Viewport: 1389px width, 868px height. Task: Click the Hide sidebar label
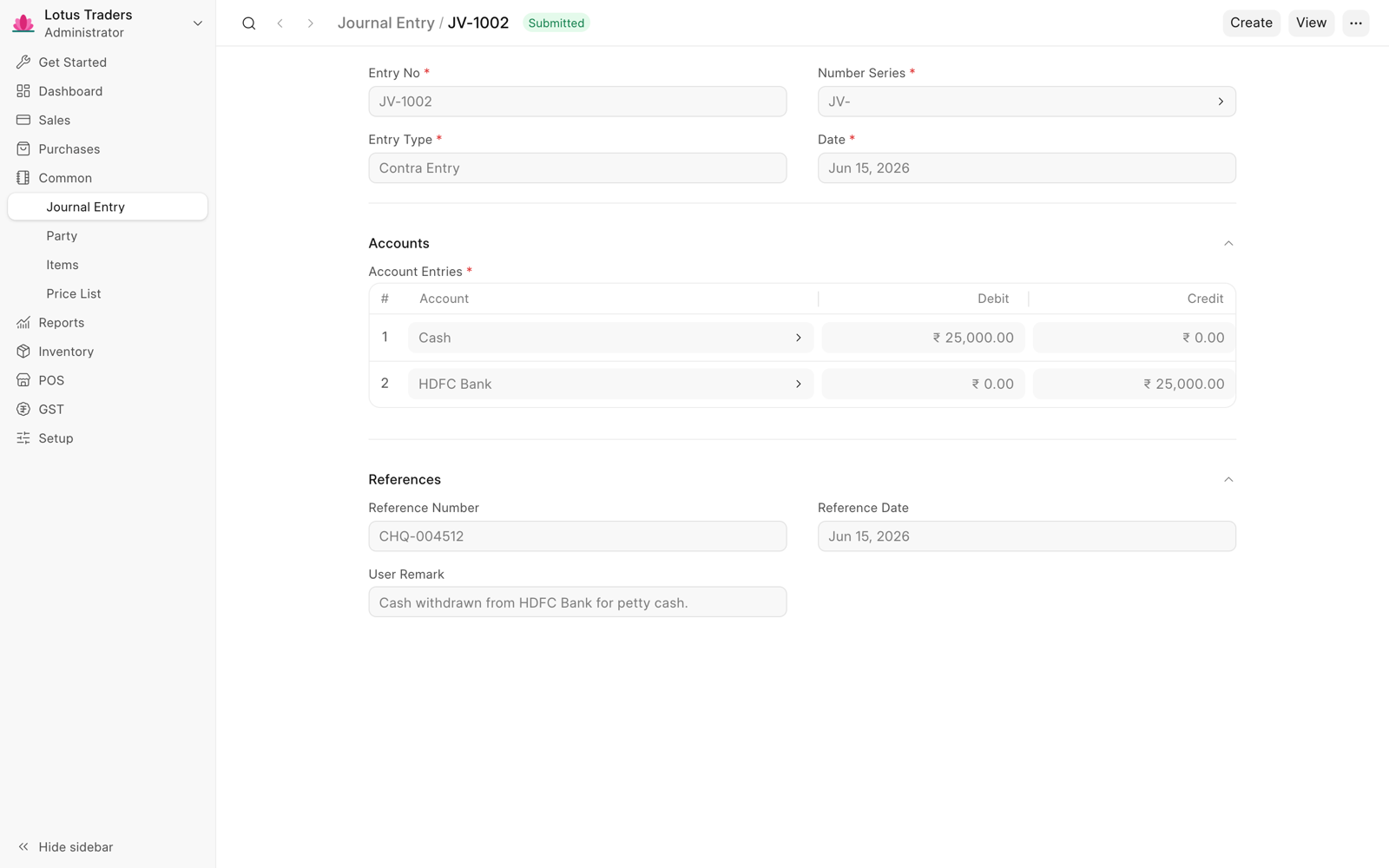coord(76,847)
